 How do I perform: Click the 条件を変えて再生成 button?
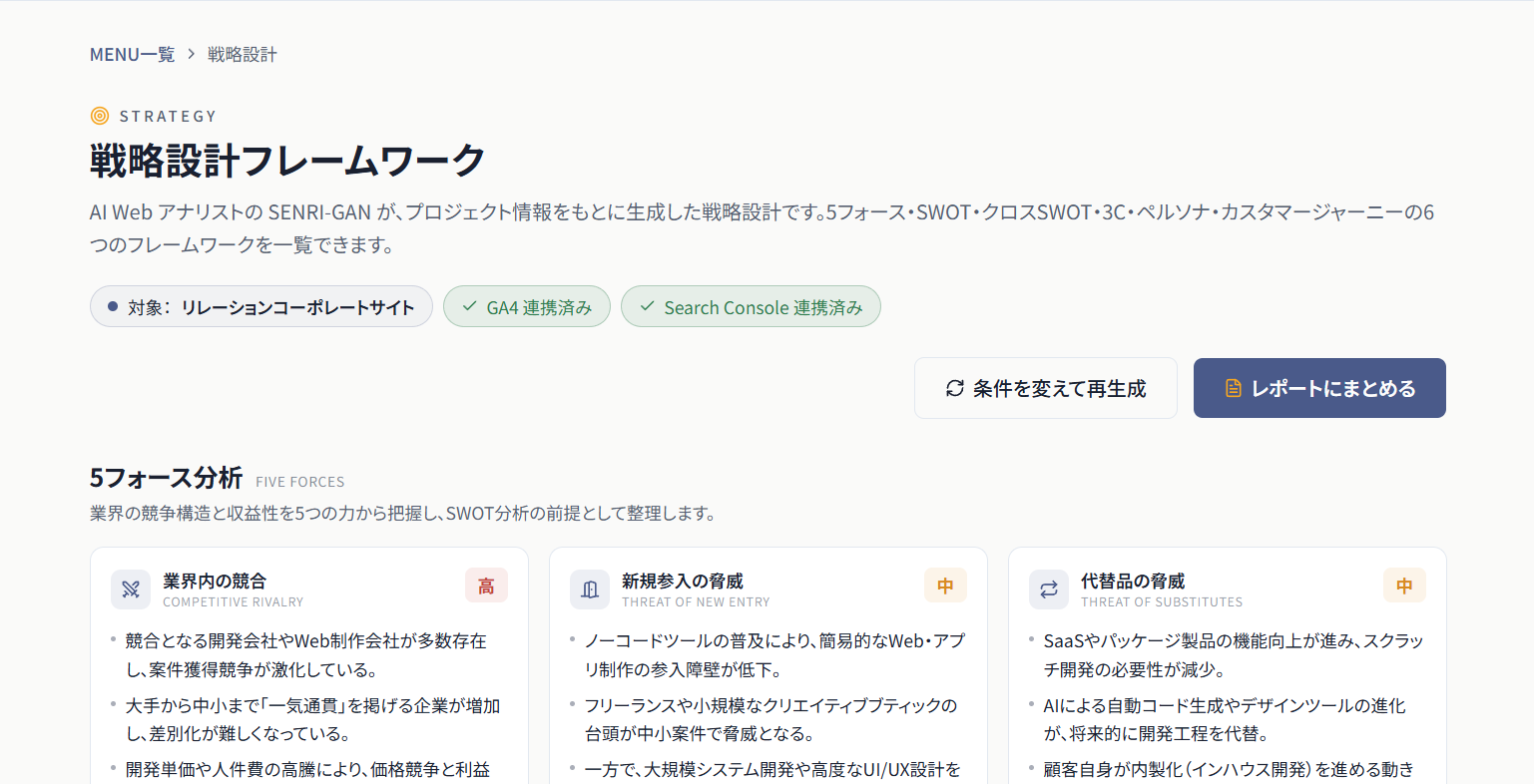pos(1046,388)
